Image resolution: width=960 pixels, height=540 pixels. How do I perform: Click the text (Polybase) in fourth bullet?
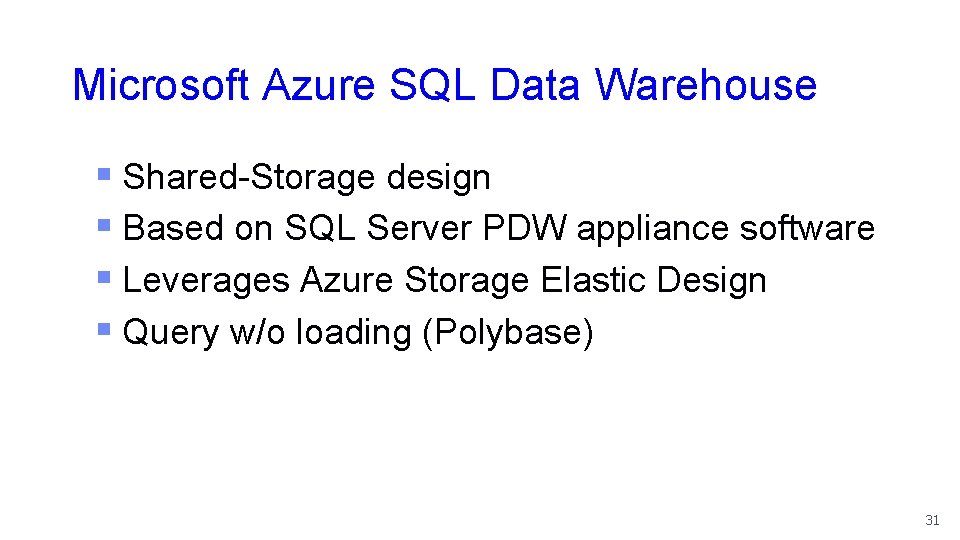click(x=508, y=334)
